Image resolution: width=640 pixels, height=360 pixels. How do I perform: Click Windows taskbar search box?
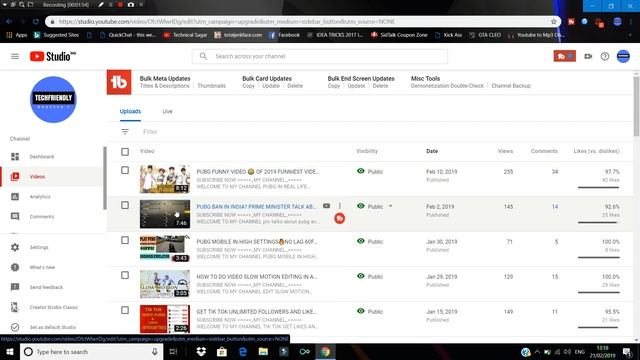point(91,351)
